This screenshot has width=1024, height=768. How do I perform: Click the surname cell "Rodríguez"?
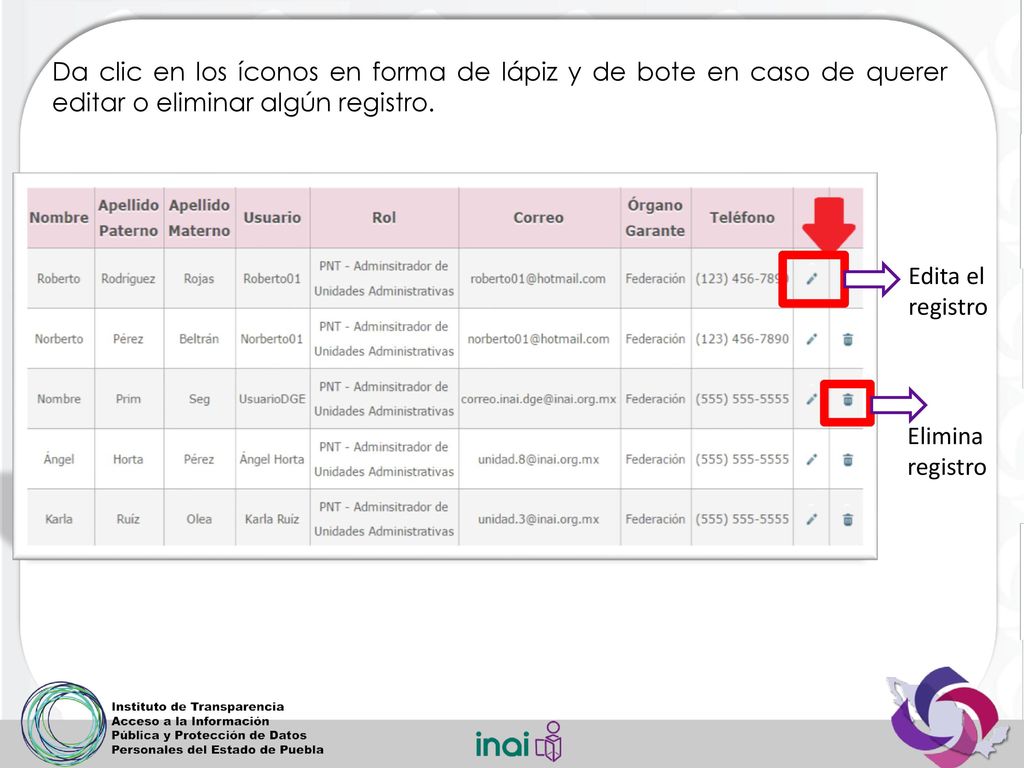[128, 279]
